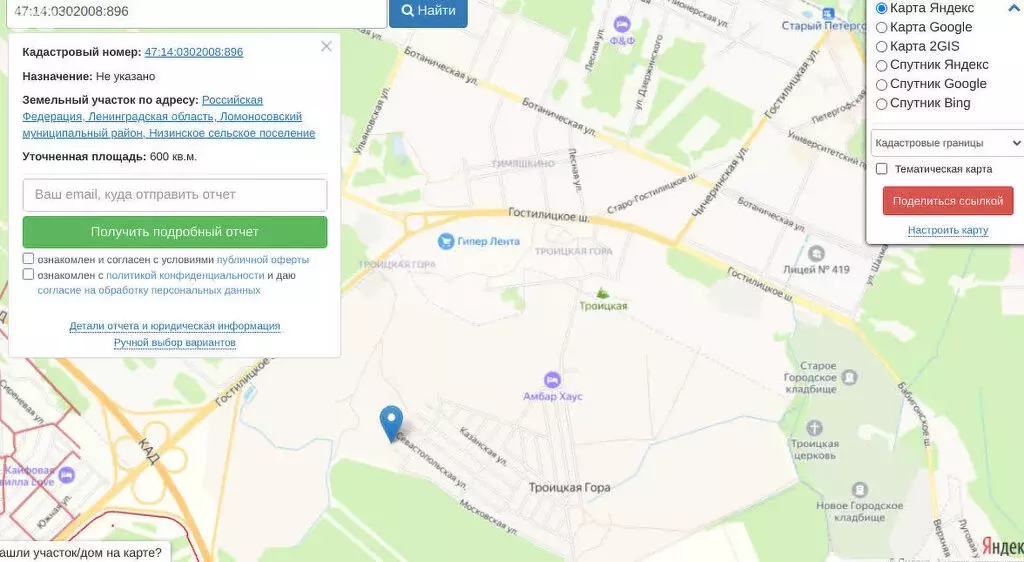Select the Карта Google radio option
The height and width of the screenshot is (562, 1024).
(881, 27)
